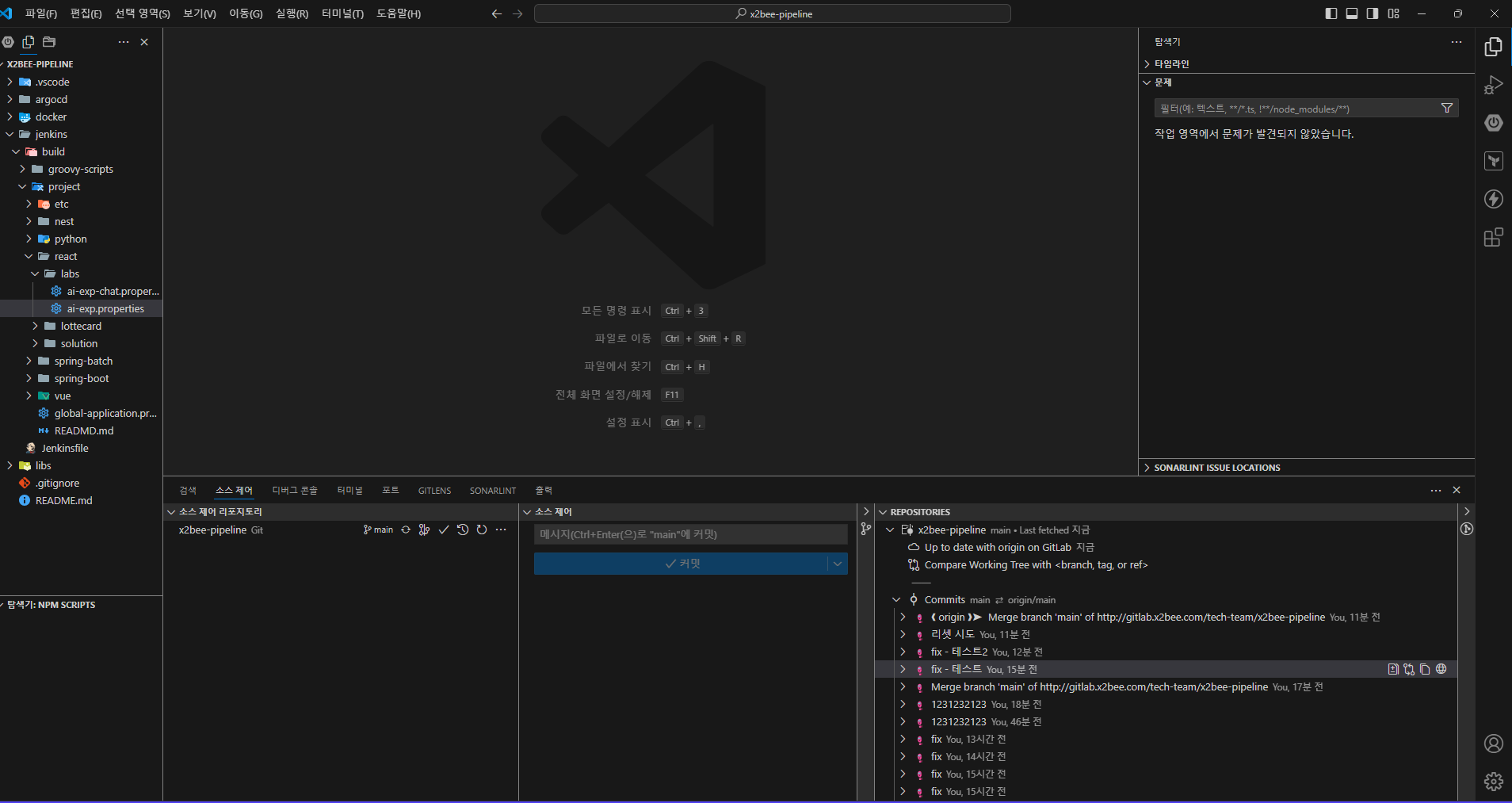Click the blue 커밋 button
The image size is (1512, 803).
click(x=682, y=564)
